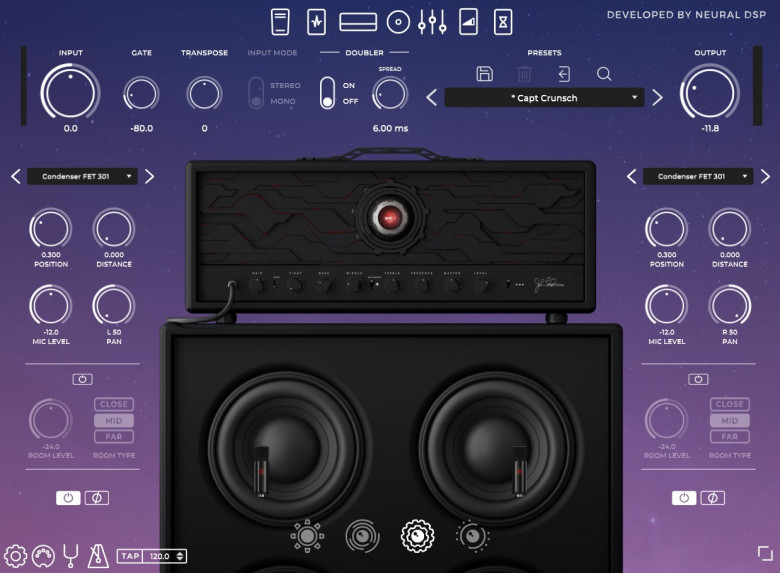Click right Pan knob R 50
The image size is (780, 573).
730,305
